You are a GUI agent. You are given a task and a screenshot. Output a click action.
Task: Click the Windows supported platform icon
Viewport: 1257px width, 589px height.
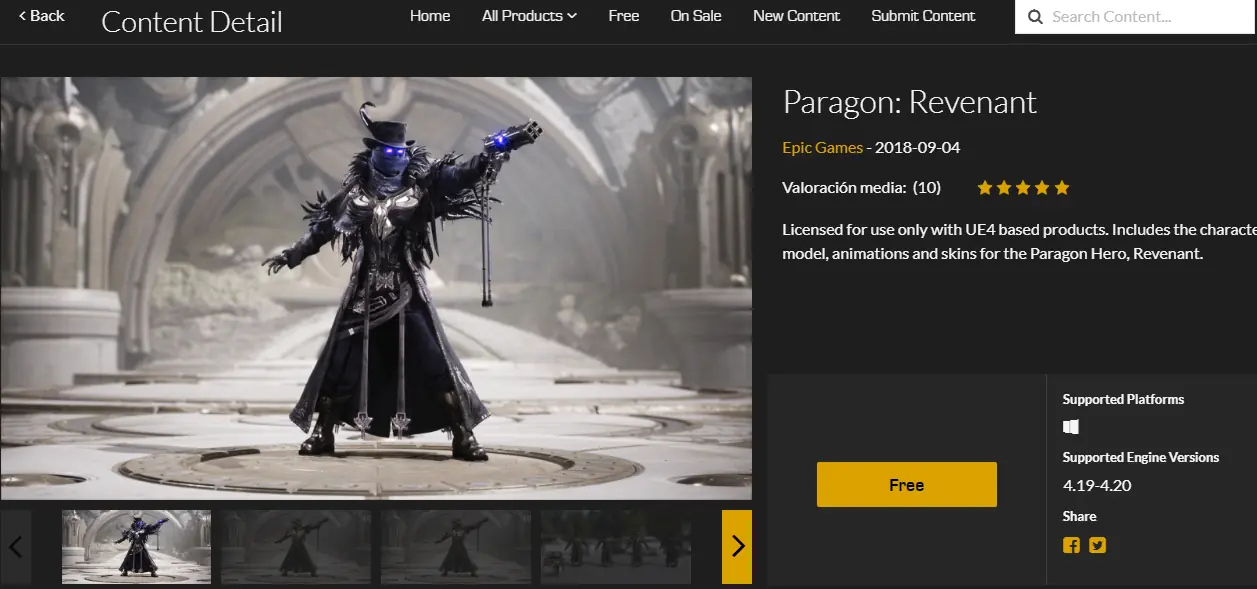pos(1071,427)
